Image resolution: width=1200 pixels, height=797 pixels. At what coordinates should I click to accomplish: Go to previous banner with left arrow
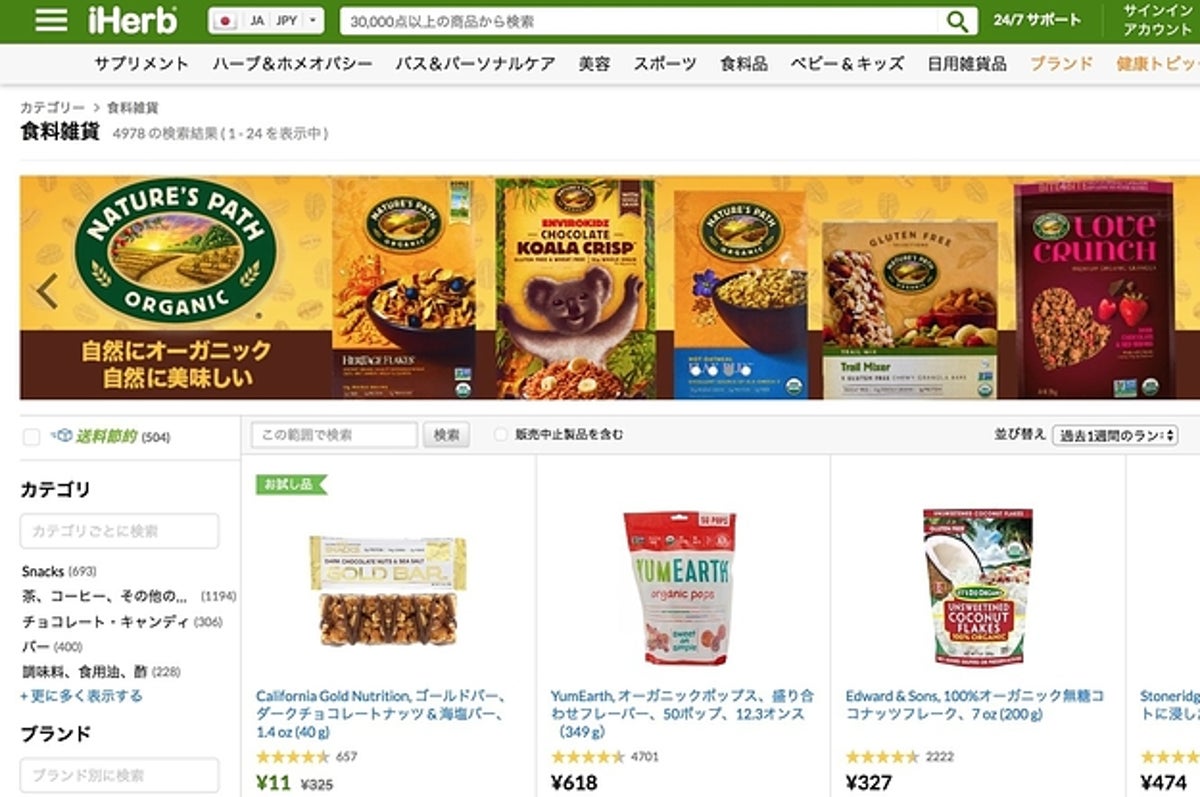pyautogui.click(x=47, y=290)
